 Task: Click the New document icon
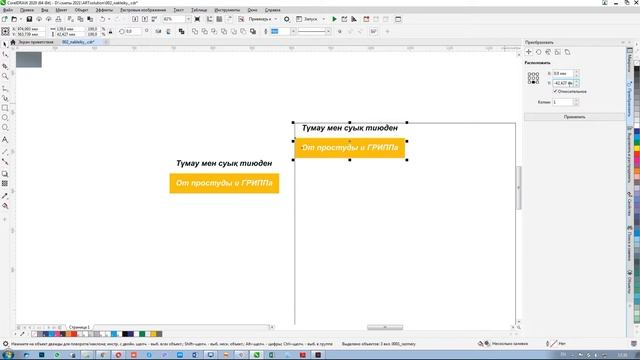[x=4, y=19]
